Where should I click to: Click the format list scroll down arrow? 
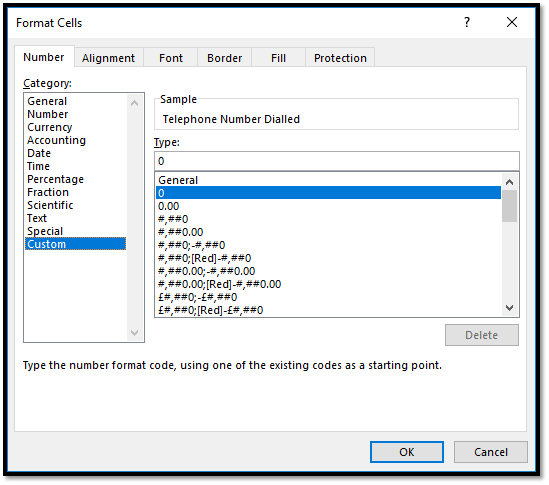tap(510, 308)
